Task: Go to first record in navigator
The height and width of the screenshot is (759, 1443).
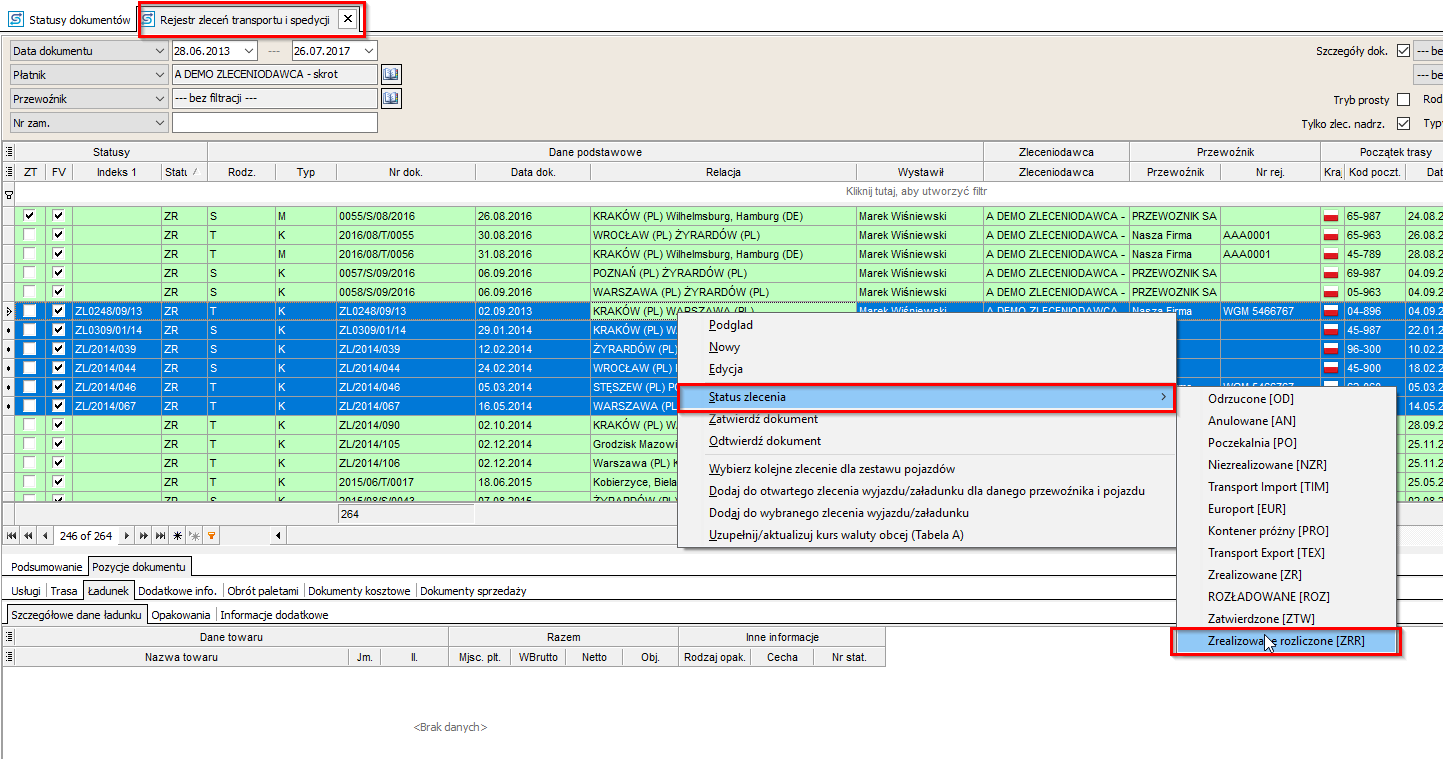Action: pyautogui.click(x=12, y=536)
